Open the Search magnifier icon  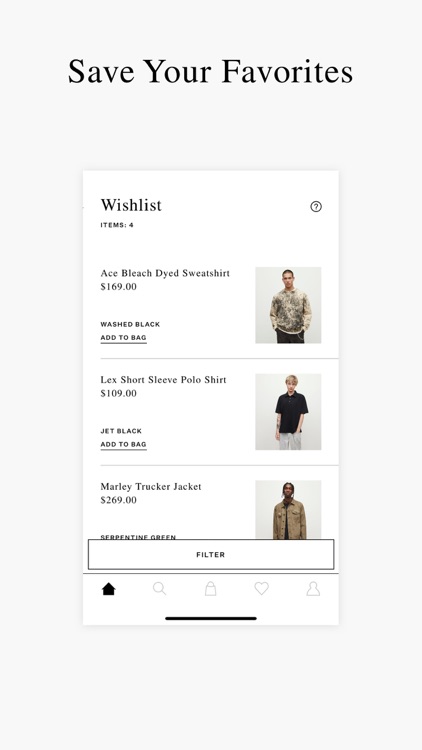(x=159, y=588)
